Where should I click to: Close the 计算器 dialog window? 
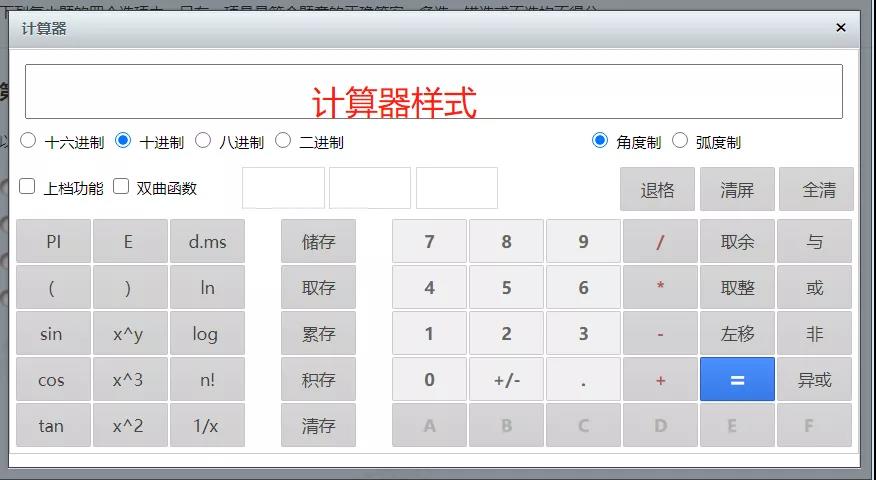pyautogui.click(x=840, y=28)
